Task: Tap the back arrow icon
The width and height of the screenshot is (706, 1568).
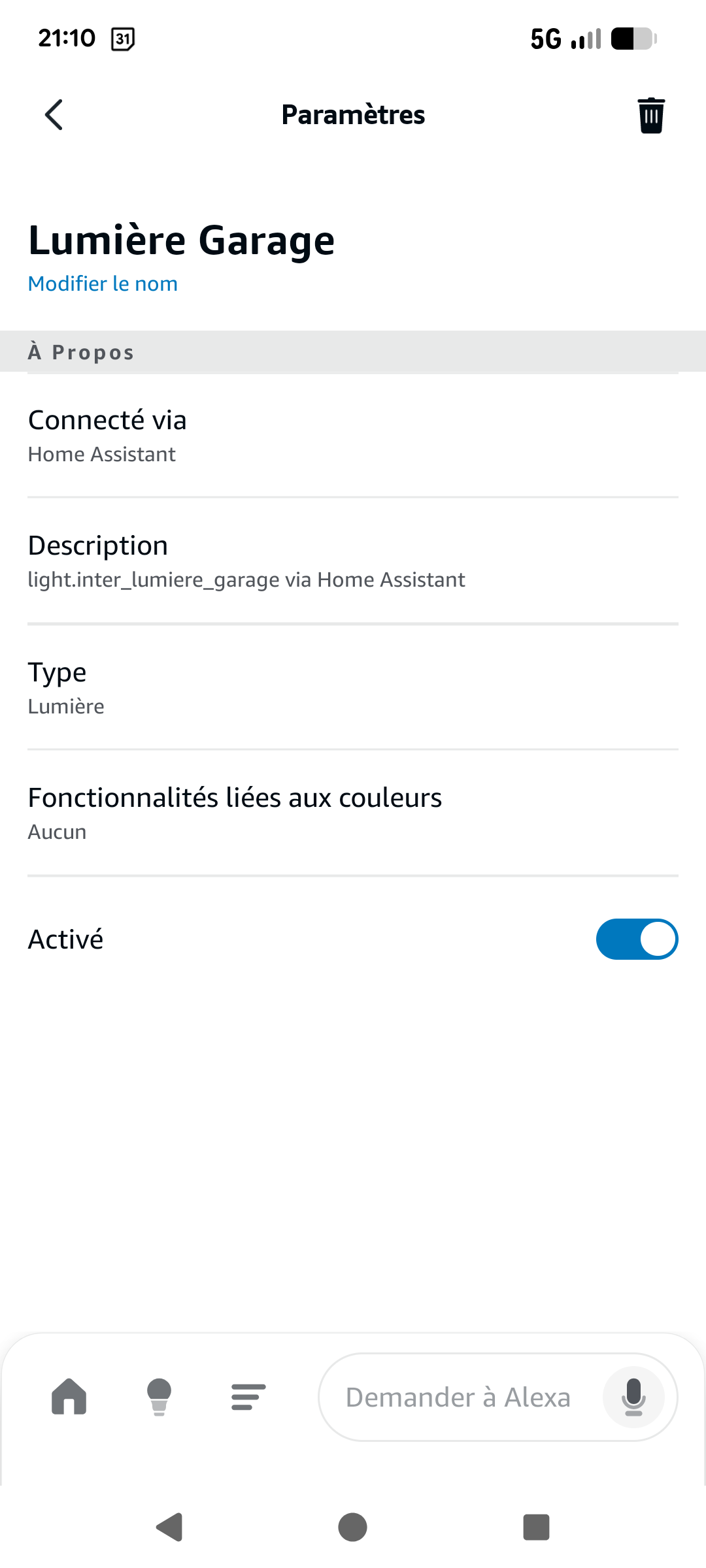Action: tap(54, 115)
